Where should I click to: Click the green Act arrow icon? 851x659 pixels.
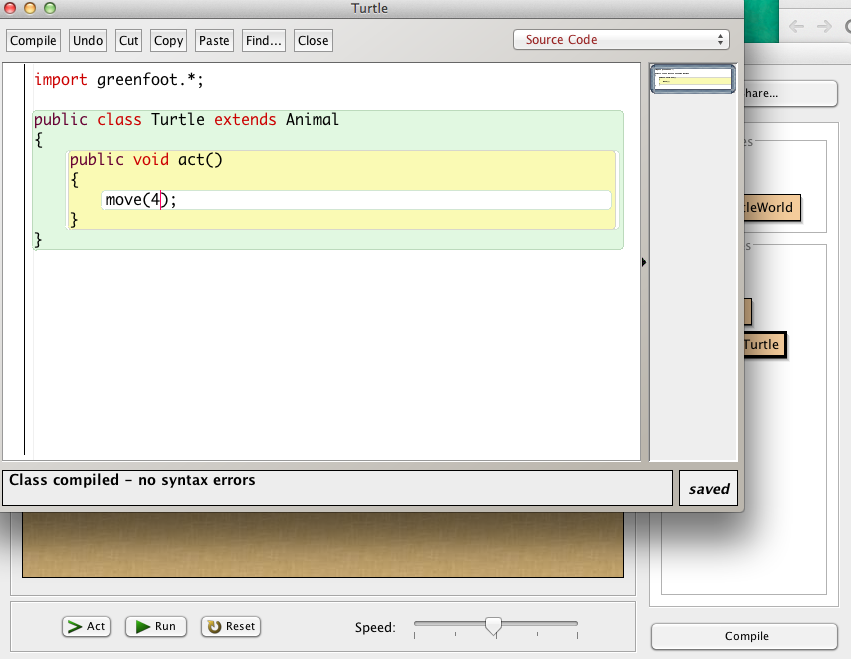coord(74,627)
